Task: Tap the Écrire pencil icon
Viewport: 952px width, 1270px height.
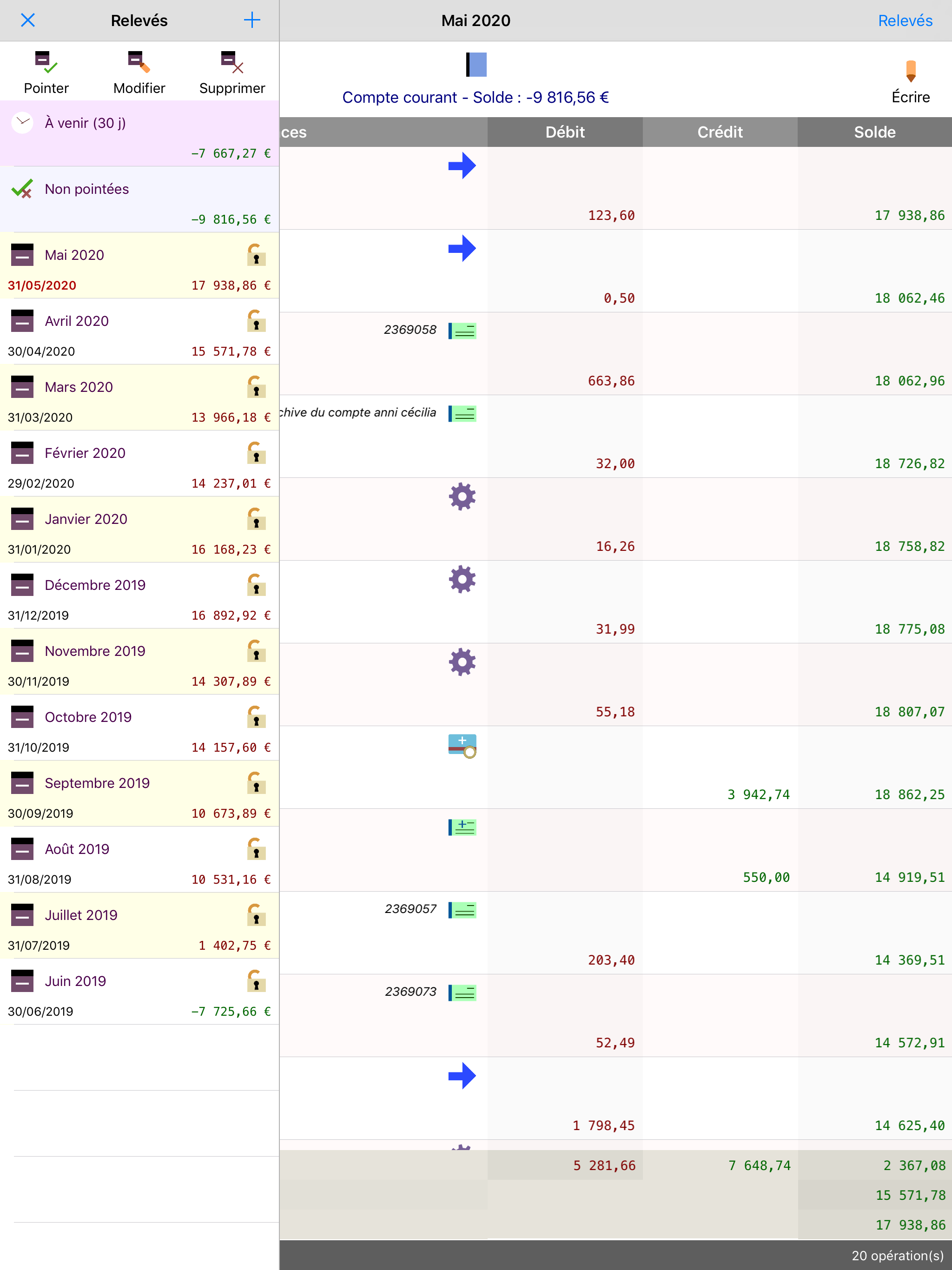Action: pos(910,71)
